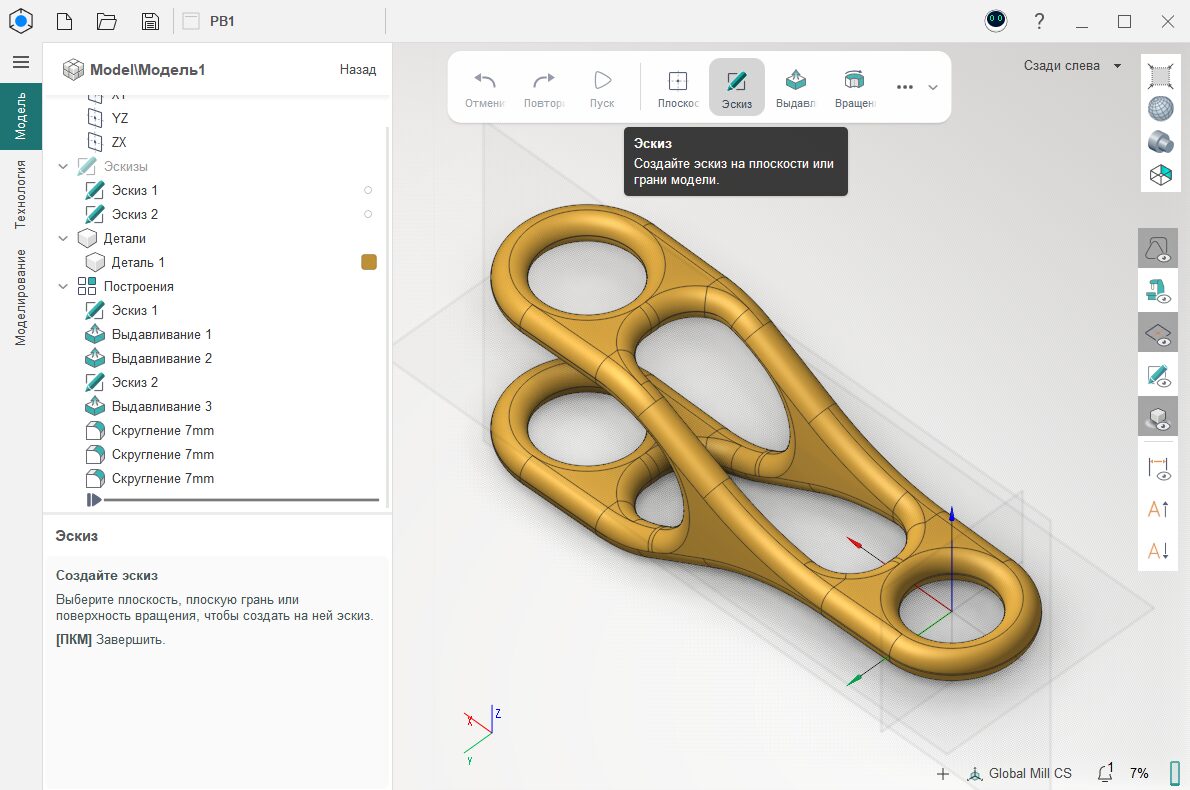Collapse the Построения tree node
The width and height of the screenshot is (1190, 790).
pyautogui.click(x=64, y=287)
